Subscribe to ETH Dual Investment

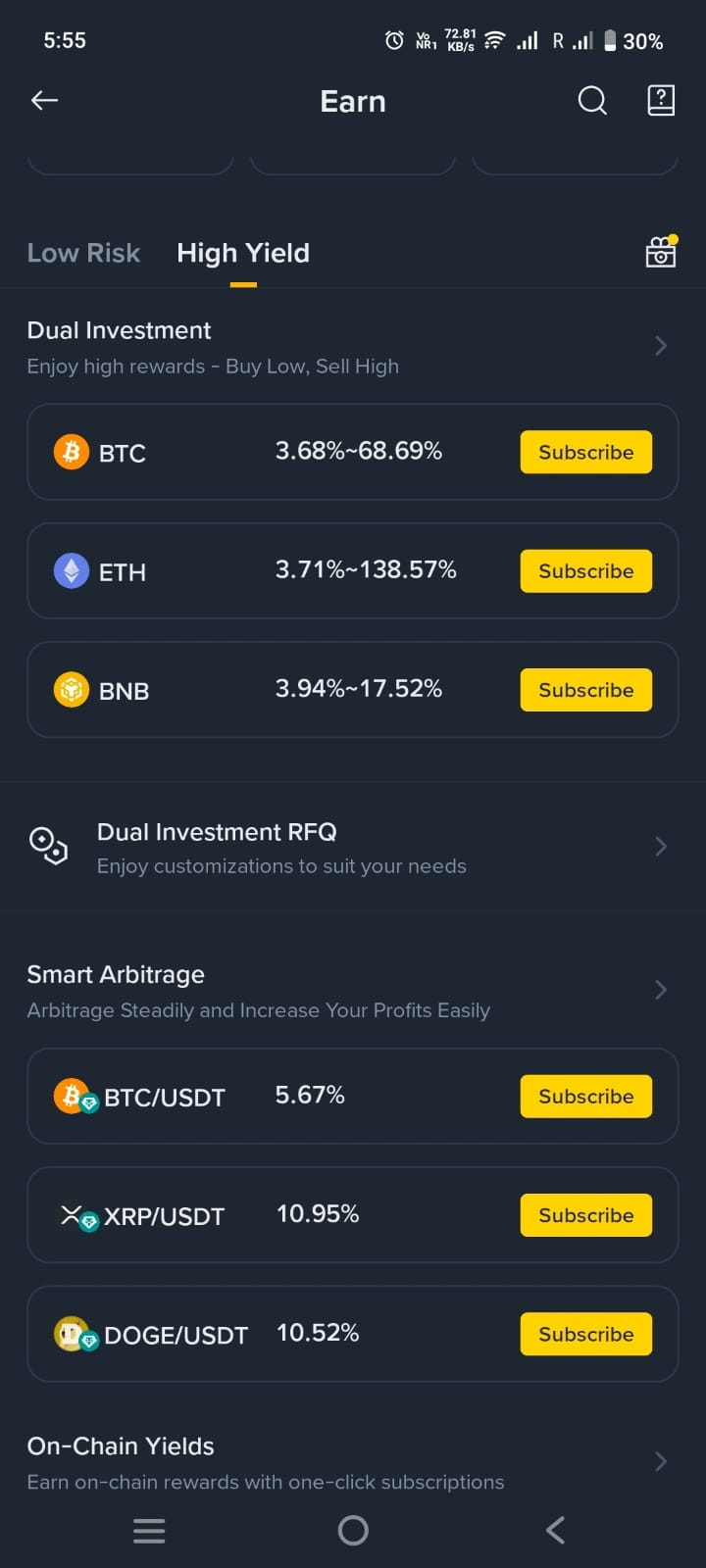point(585,570)
